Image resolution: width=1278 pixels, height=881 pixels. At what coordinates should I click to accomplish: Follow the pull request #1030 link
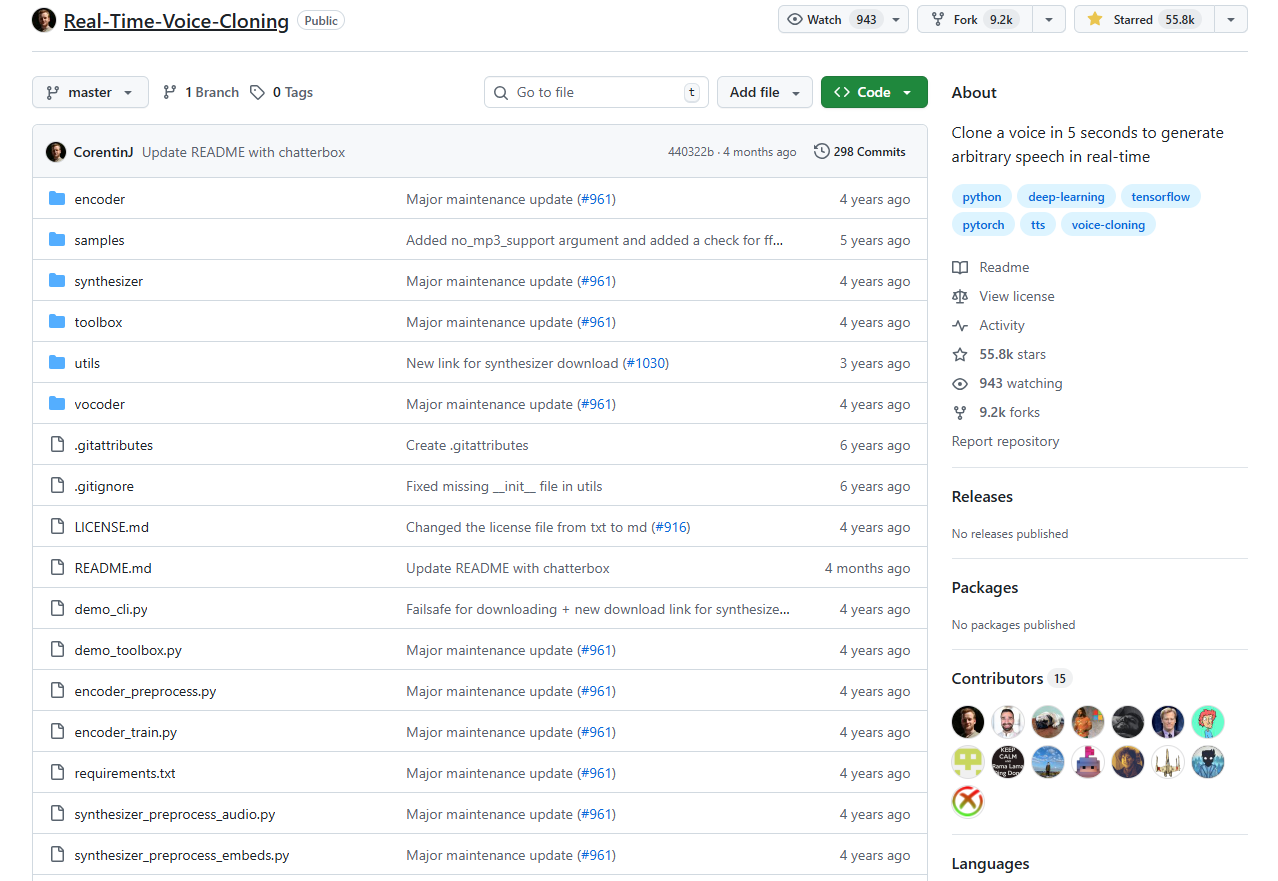[x=646, y=362]
